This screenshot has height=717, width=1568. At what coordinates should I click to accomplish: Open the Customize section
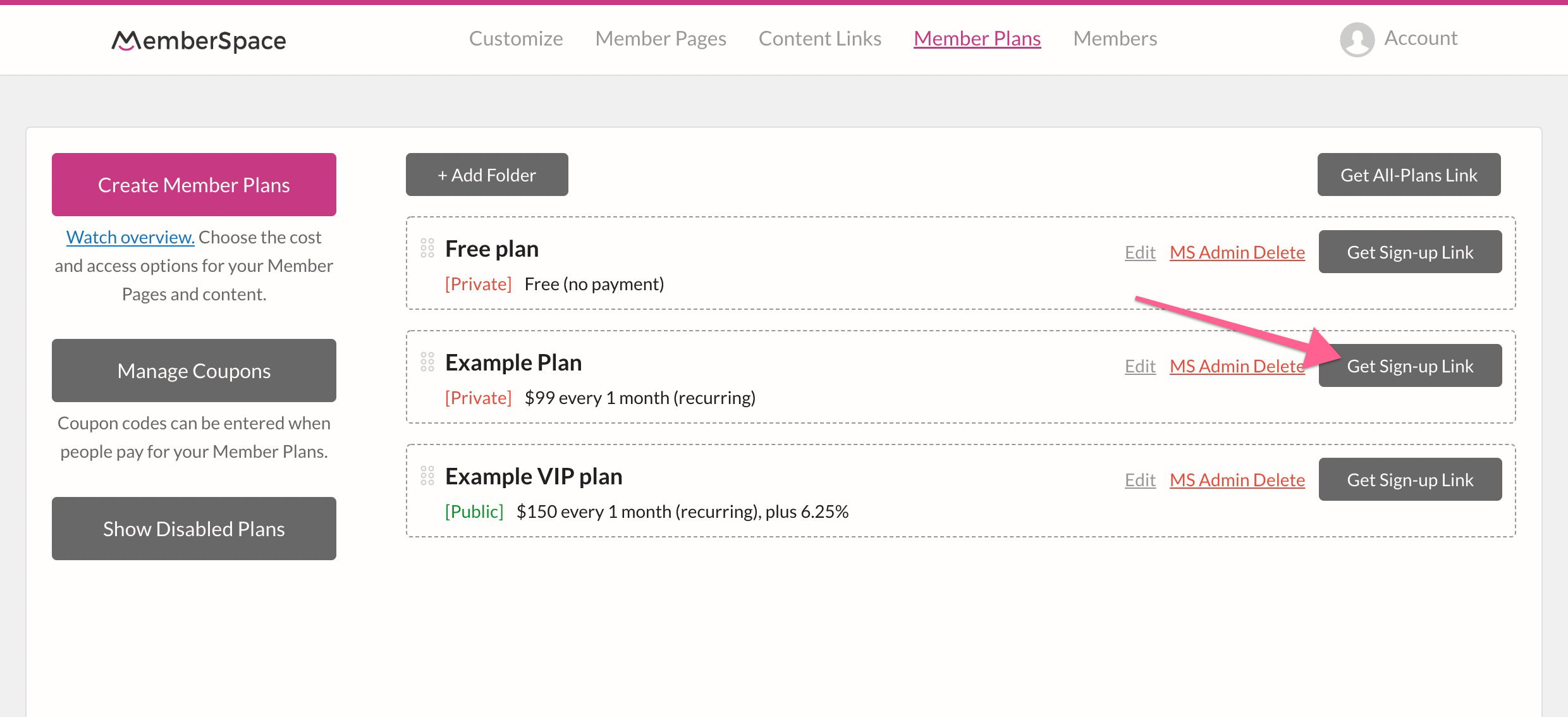coord(516,38)
